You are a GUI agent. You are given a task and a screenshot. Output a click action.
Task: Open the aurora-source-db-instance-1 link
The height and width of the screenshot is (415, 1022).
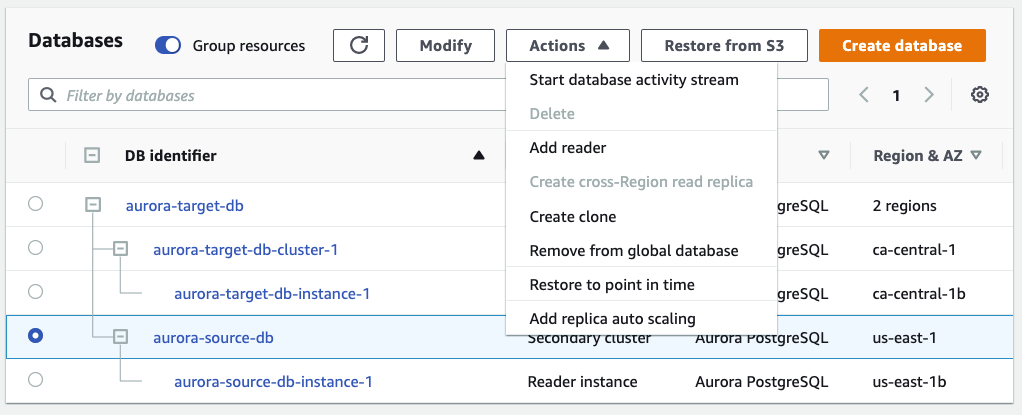(273, 381)
